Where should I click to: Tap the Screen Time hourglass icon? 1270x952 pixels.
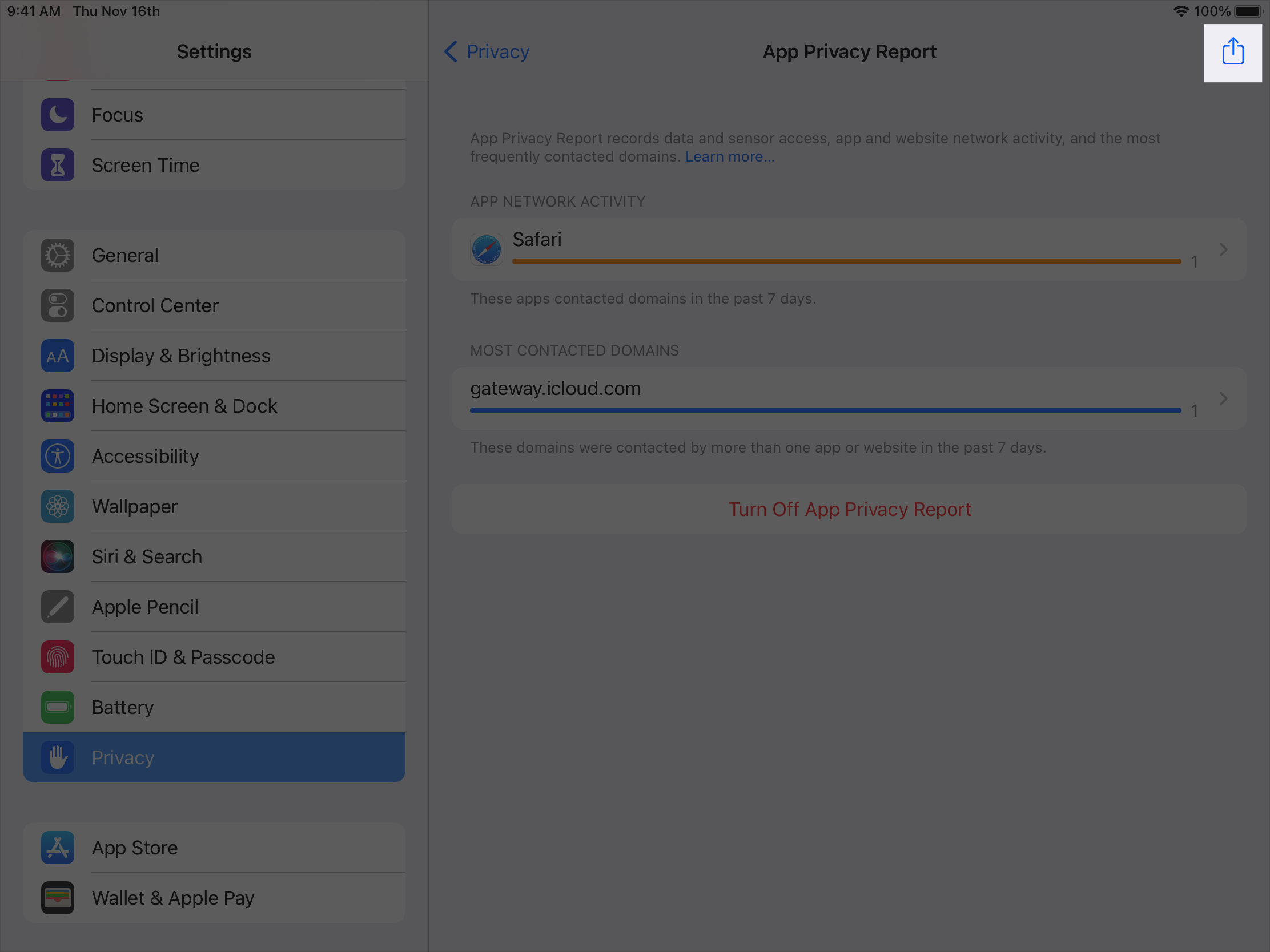pos(58,165)
